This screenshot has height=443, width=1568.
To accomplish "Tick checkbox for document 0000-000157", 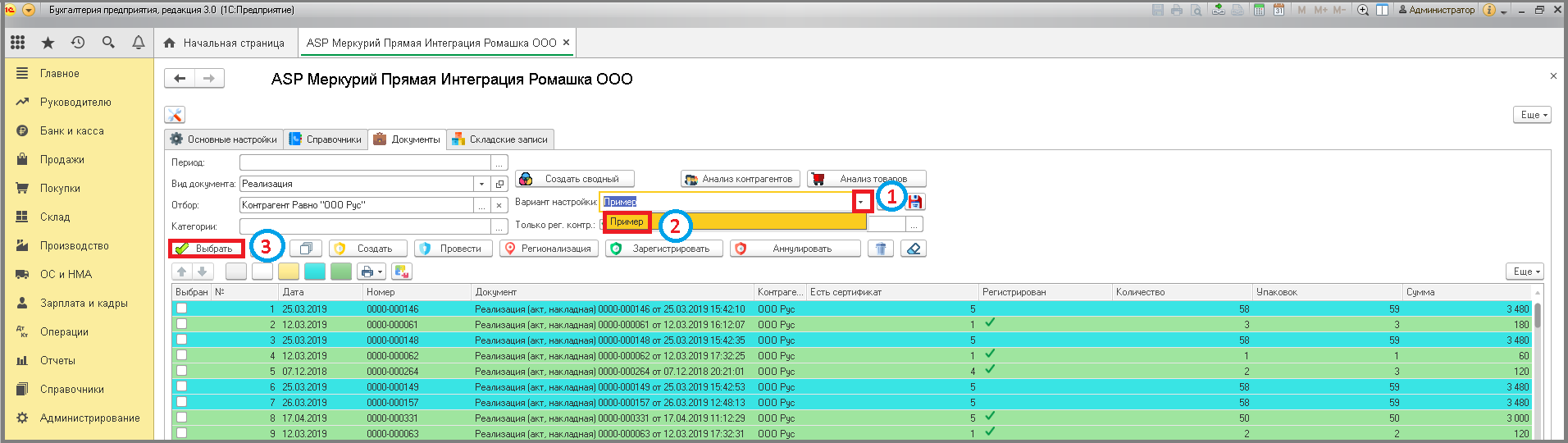I will point(181,402).
